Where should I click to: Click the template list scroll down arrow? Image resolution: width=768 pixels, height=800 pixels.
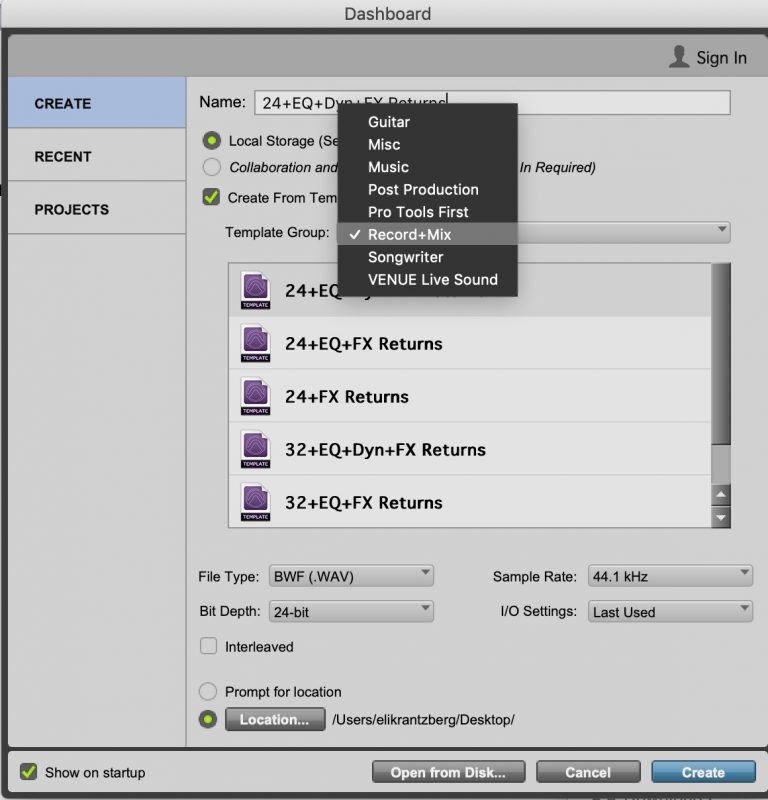pos(720,518)
